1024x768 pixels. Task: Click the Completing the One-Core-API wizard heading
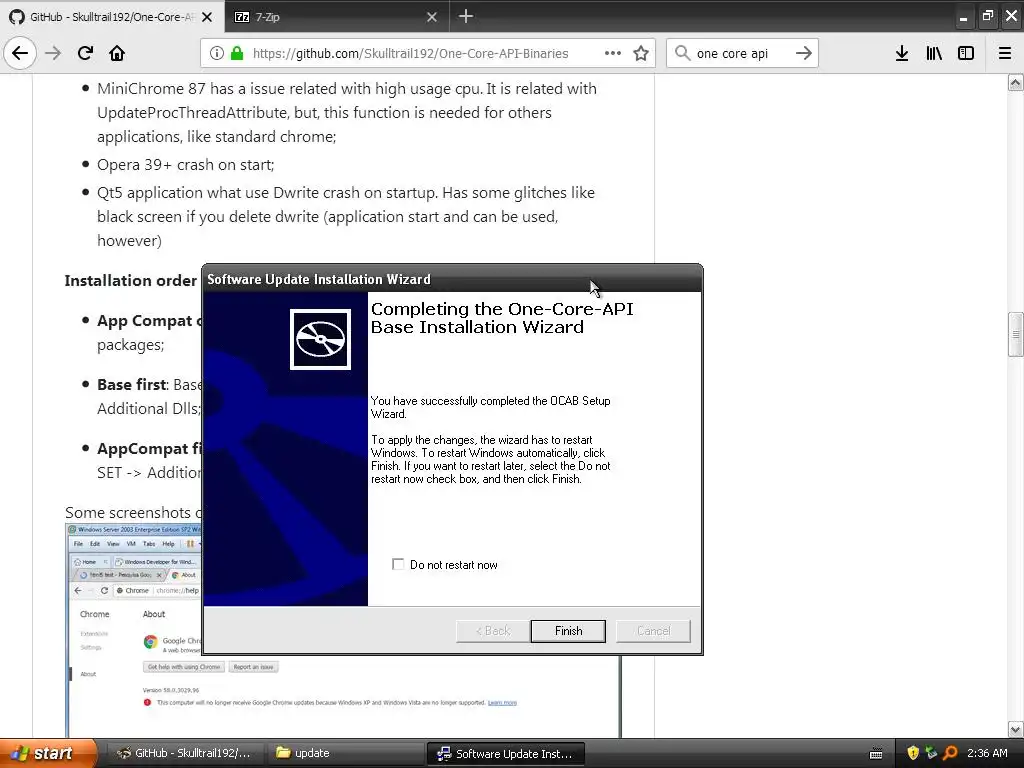click(502, 318)
